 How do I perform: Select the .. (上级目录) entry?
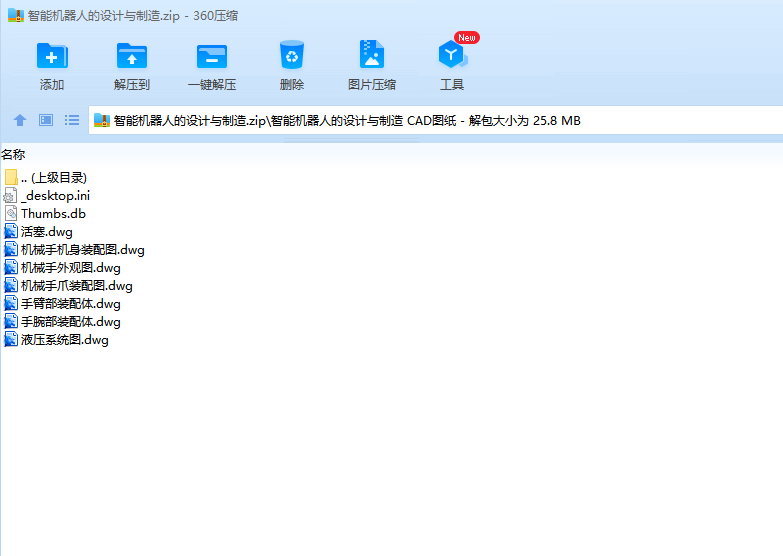click(x=54, y=177)
